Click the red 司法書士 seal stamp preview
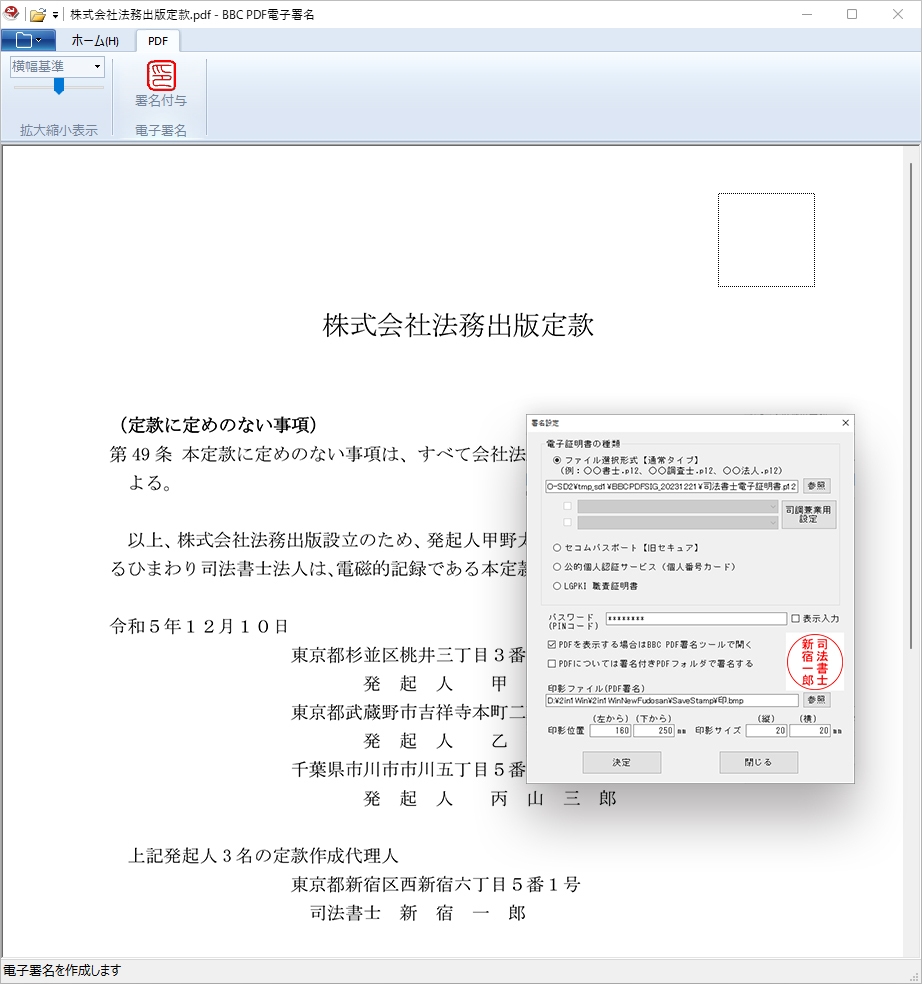922x984 pixels. pos(815,661)
